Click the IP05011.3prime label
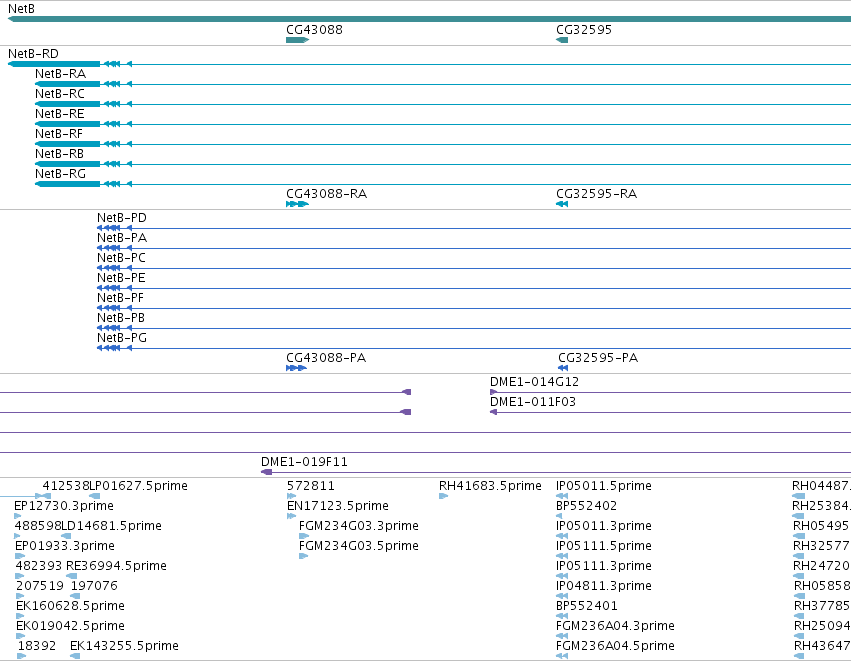Image resolution: width=851 pixels, height=661 pixels. [604, 526]
